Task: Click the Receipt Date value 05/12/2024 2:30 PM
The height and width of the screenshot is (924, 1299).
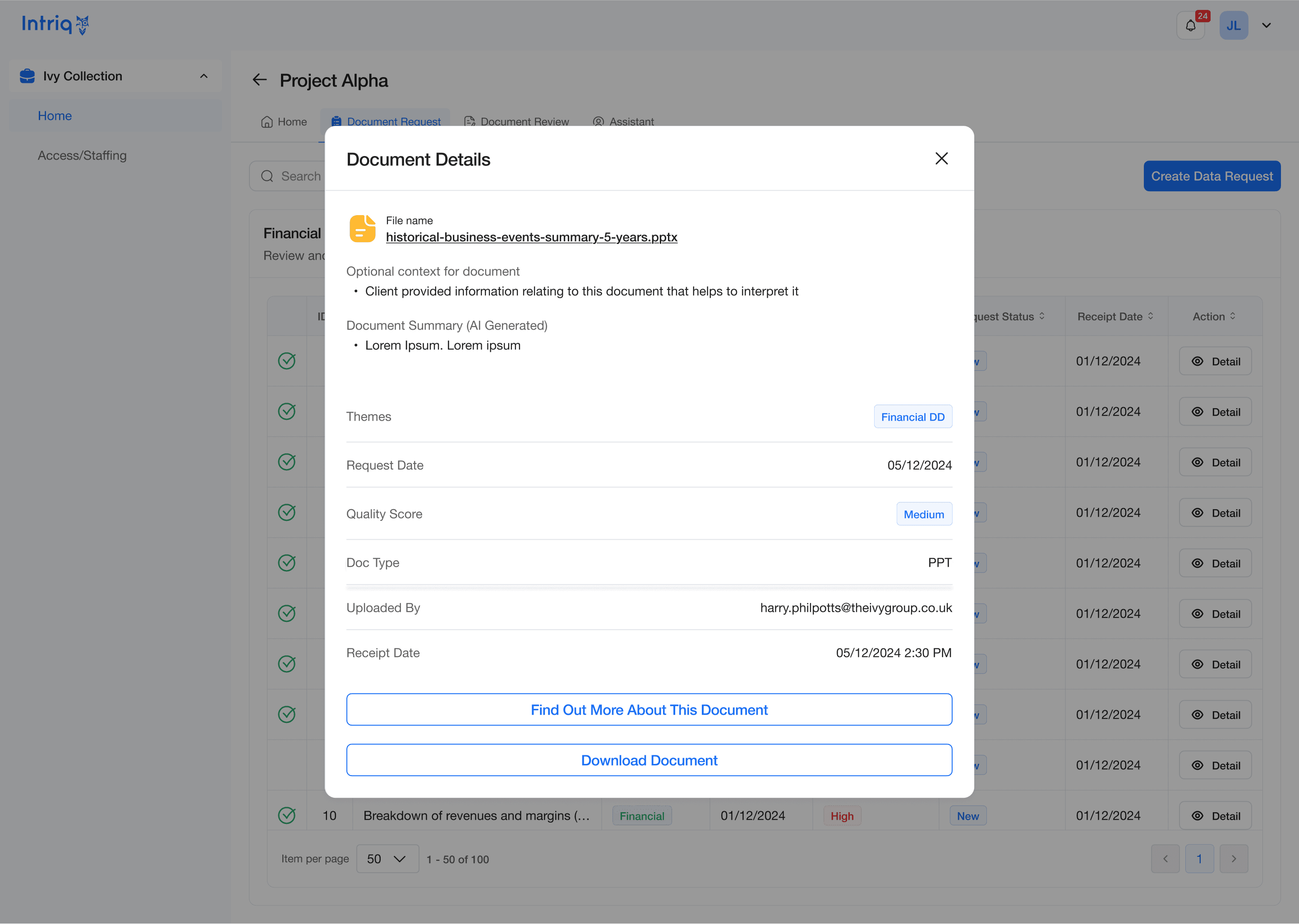Action: point(894,653)
